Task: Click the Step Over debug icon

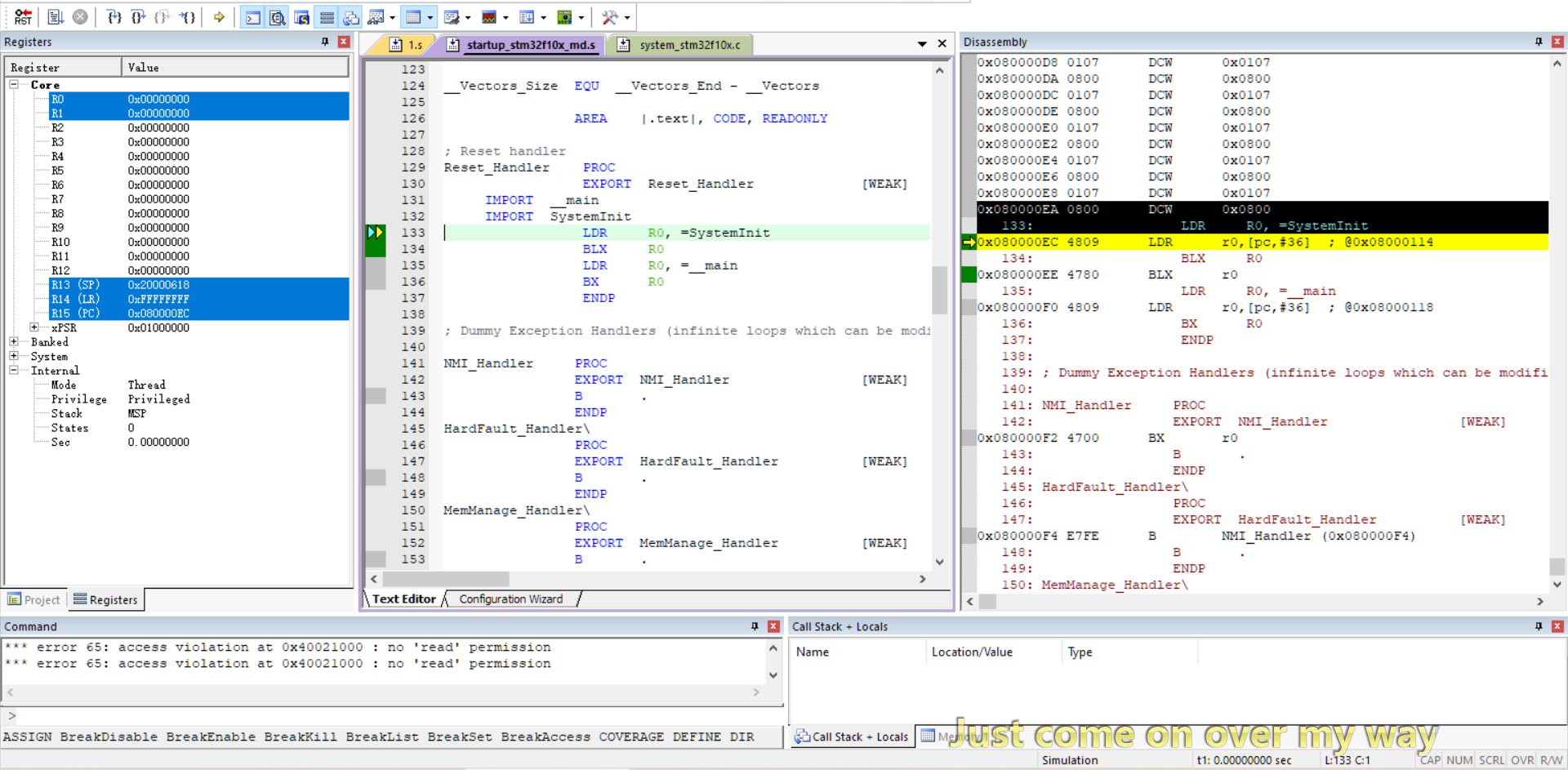Action: click(139, 16)
